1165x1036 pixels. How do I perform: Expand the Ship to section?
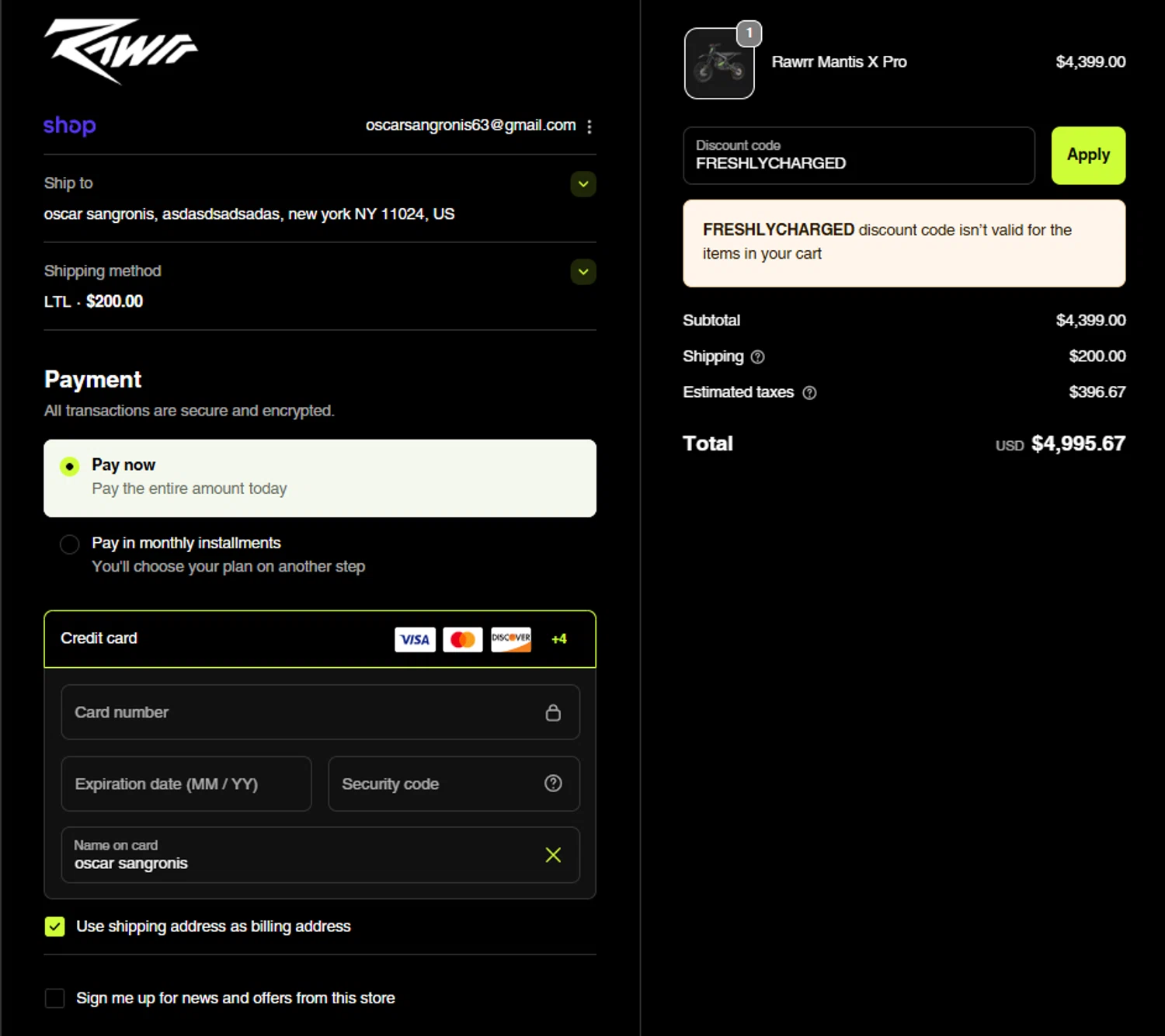point(583,184)
